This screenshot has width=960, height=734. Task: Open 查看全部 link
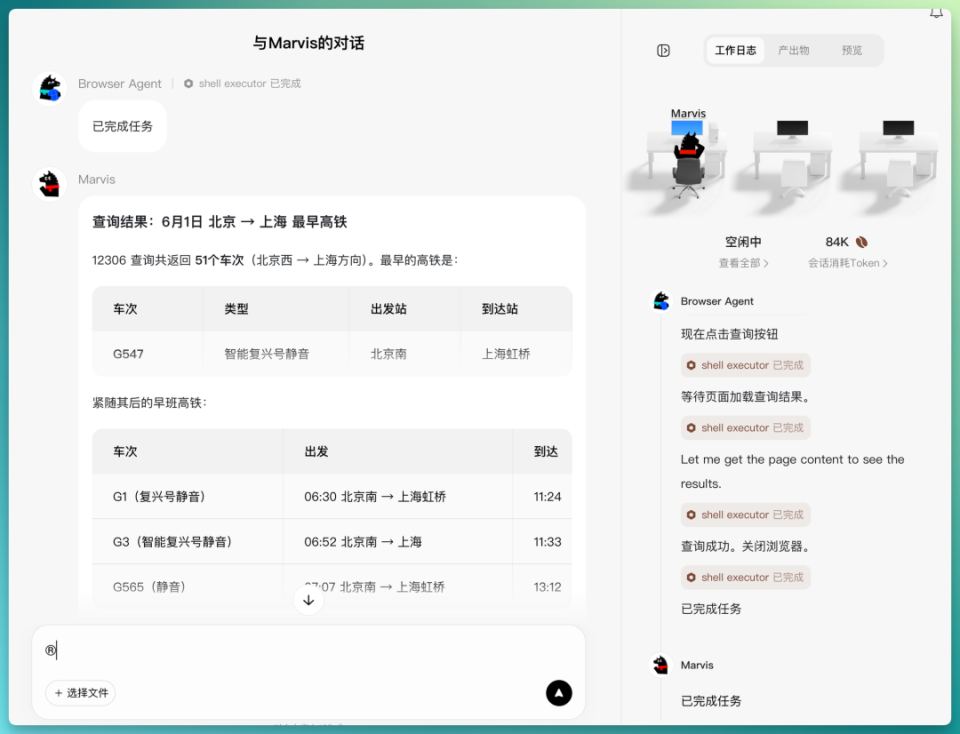743,263
